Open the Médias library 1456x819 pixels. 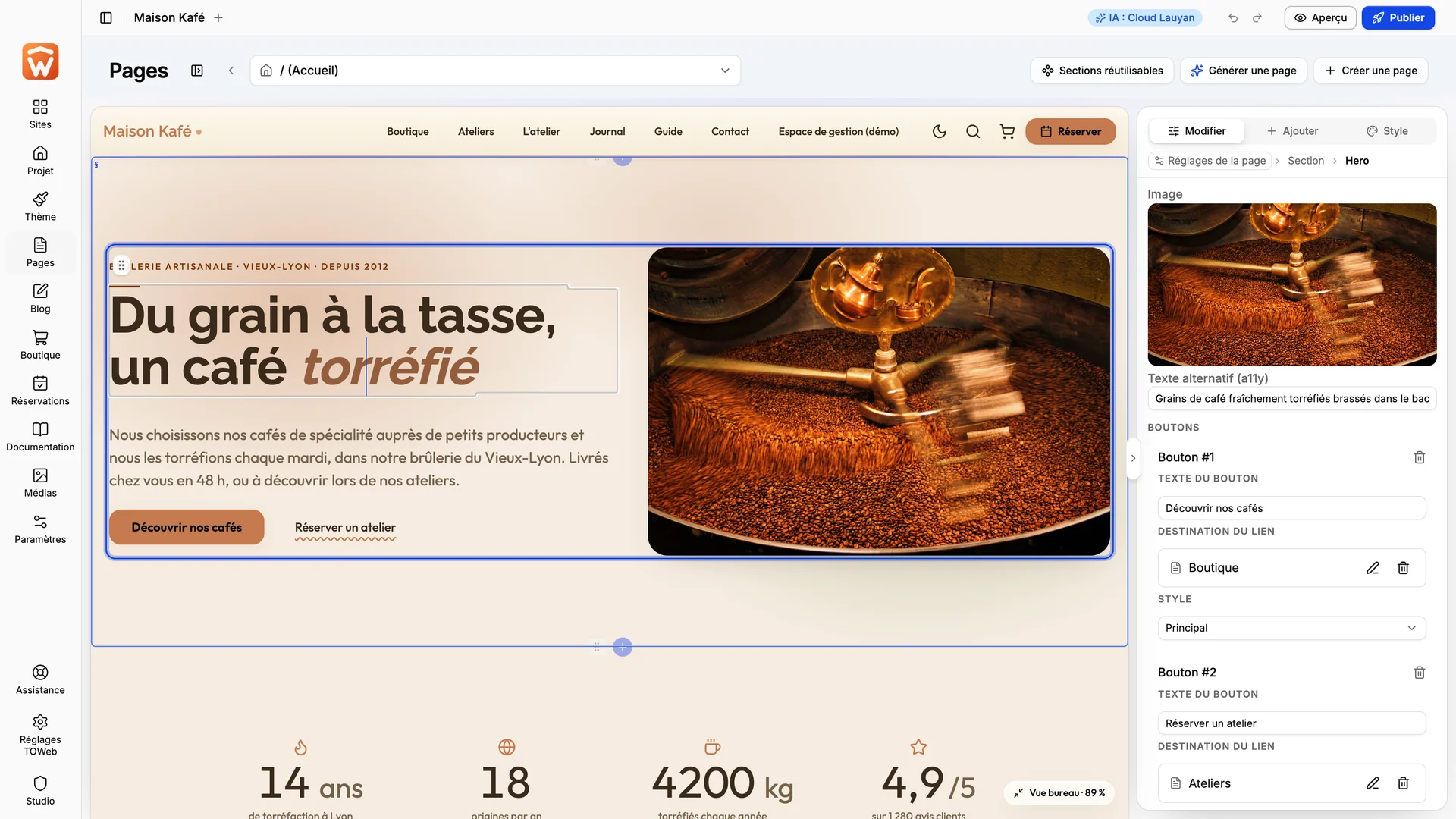tap(40, 482)
